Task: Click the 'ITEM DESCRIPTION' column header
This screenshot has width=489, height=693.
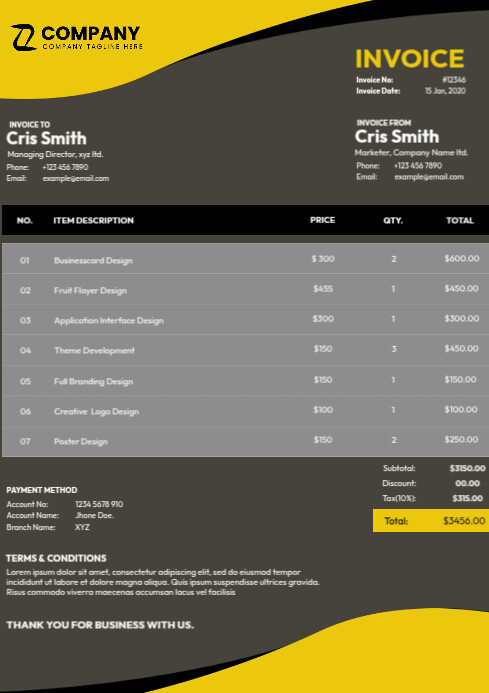Action: pyautogui.click(x=93, y=220)
